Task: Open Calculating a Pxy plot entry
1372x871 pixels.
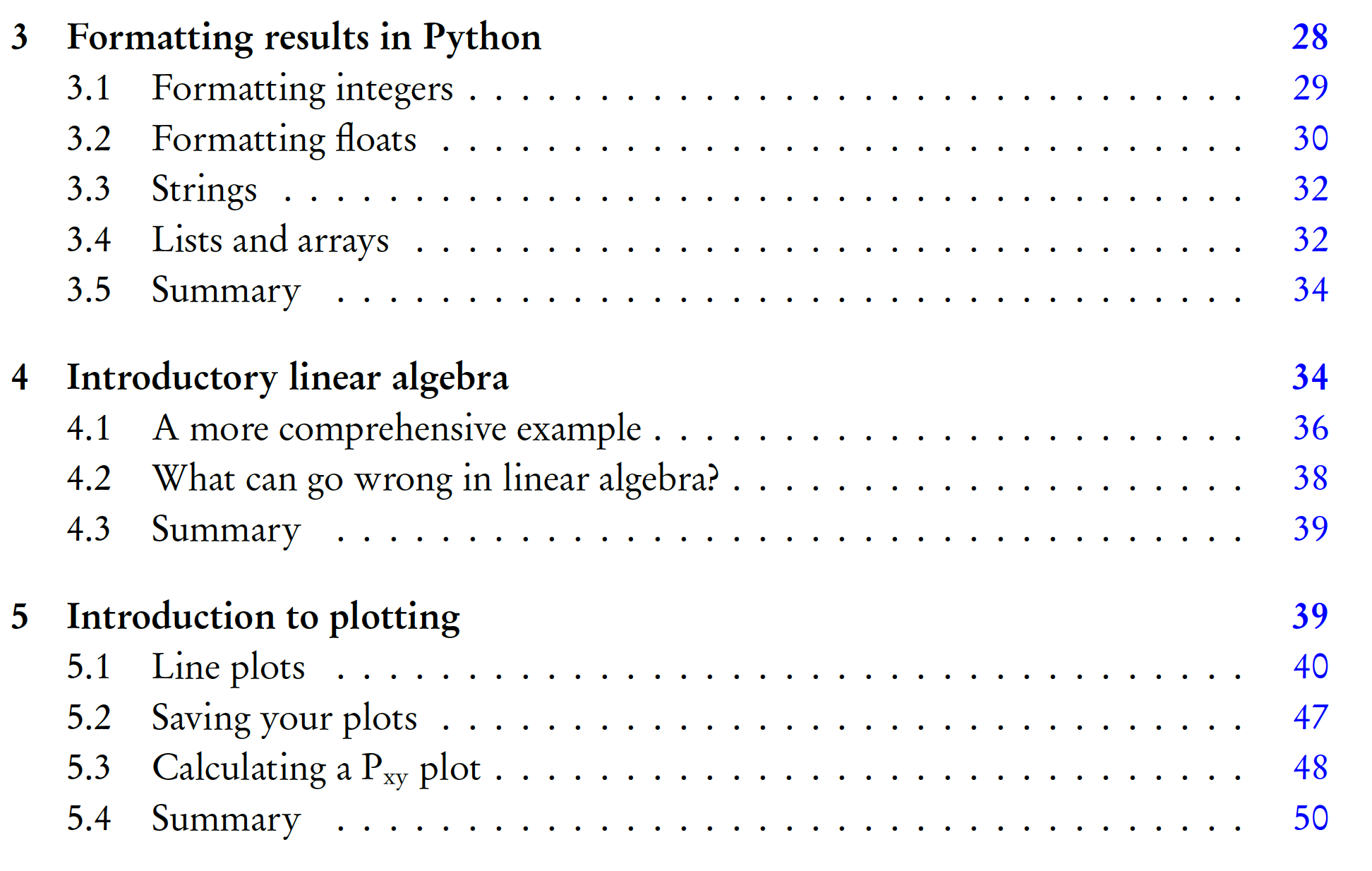Action: (x=315, y=768)
